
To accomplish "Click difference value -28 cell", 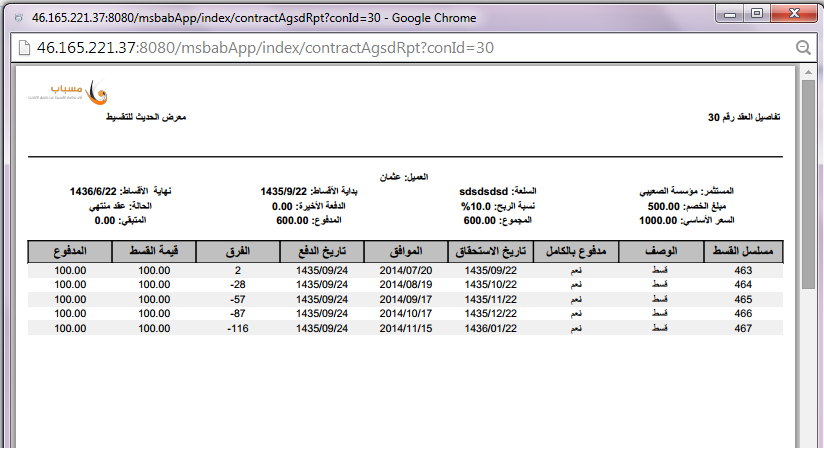I will tap(238, 284).
